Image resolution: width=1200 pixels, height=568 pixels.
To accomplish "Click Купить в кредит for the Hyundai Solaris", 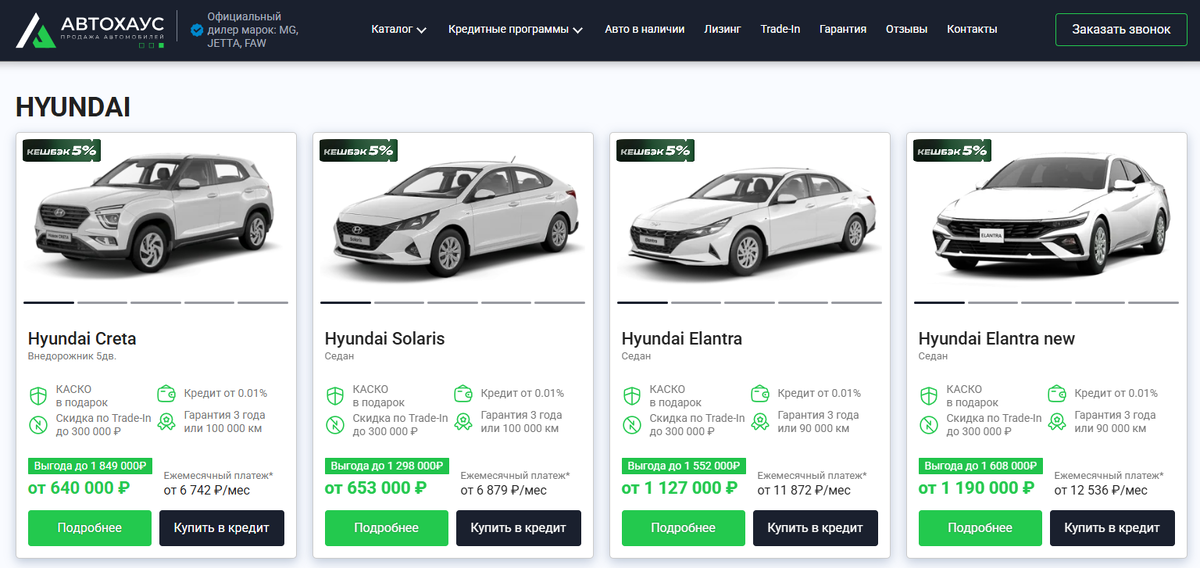I will point(518,528).
